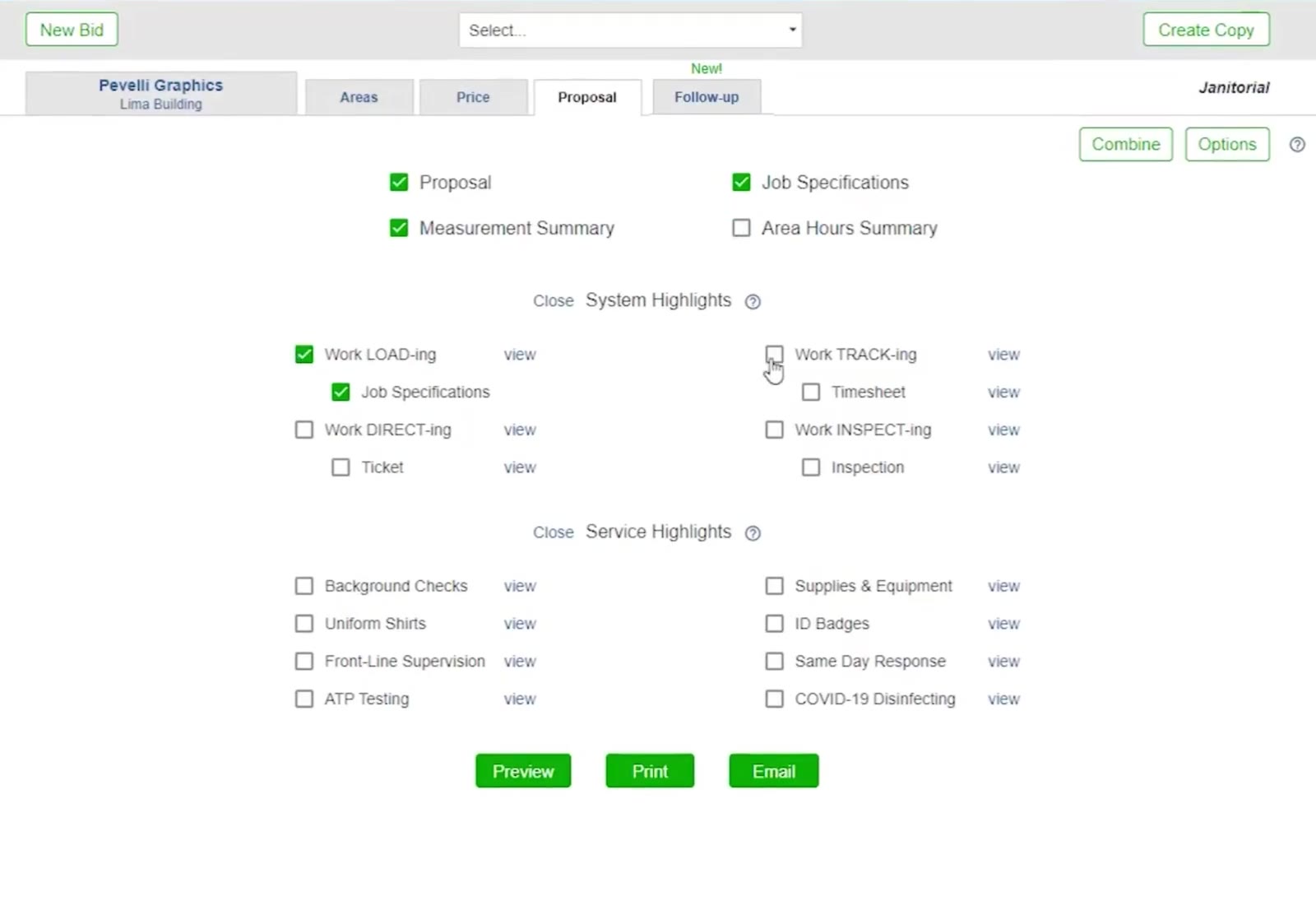Viewport: 1316px width, 915px height.
Task: Check Background Checks option
Action: (304, 586)
